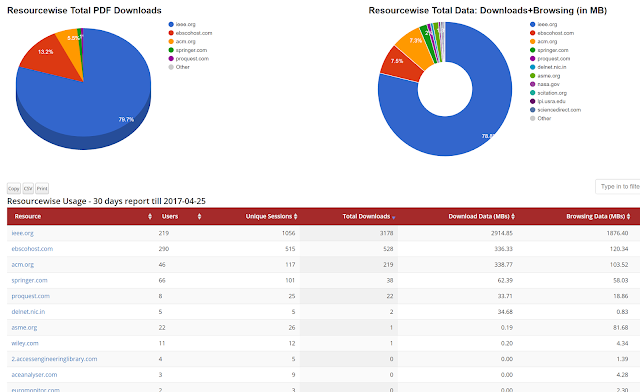Click the 'Resourcewise Usage - 30 days report' heading
The image size is (640, 392).
tap(107, 201)
